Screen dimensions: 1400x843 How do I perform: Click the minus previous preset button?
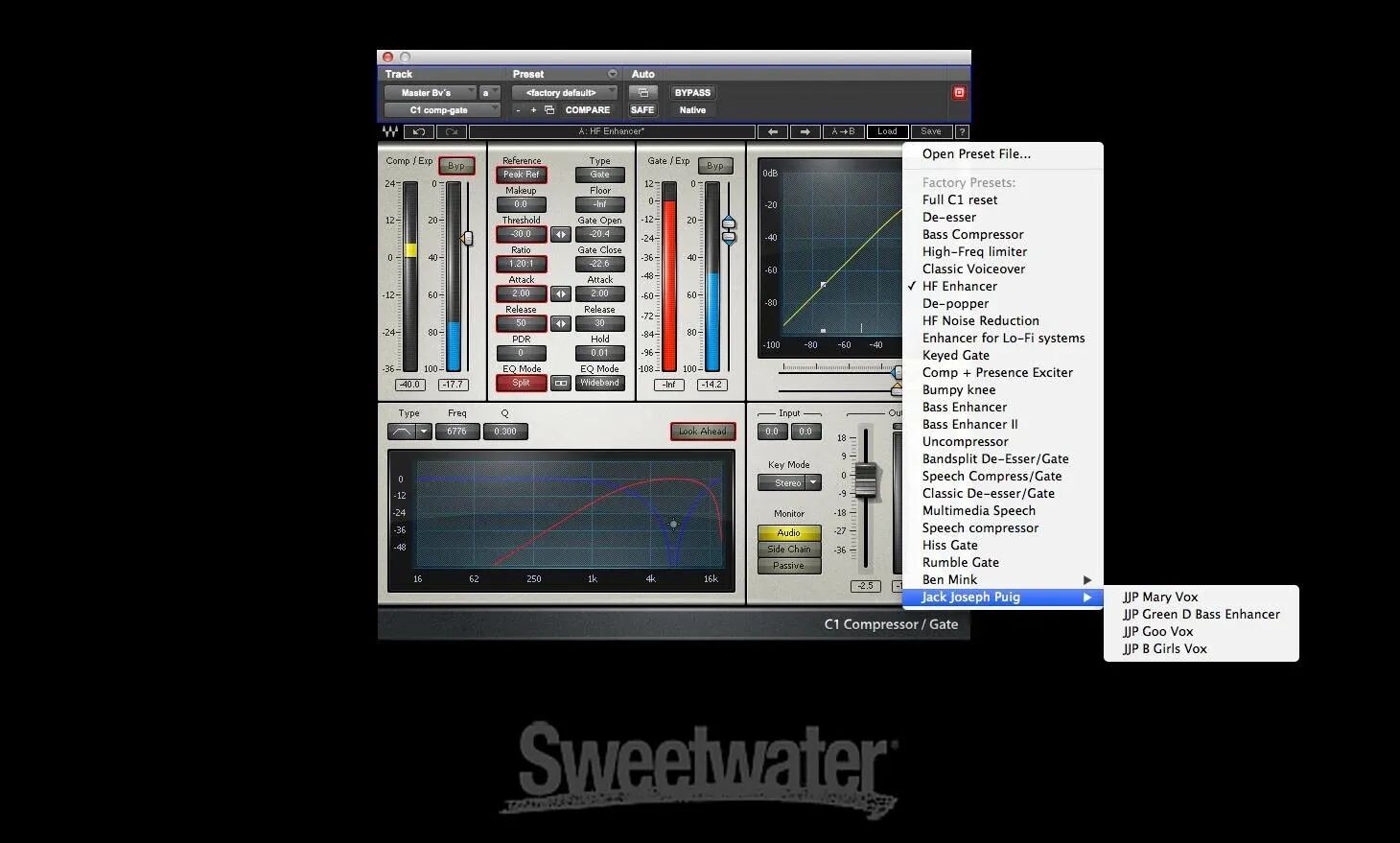[x=519, y=109]
